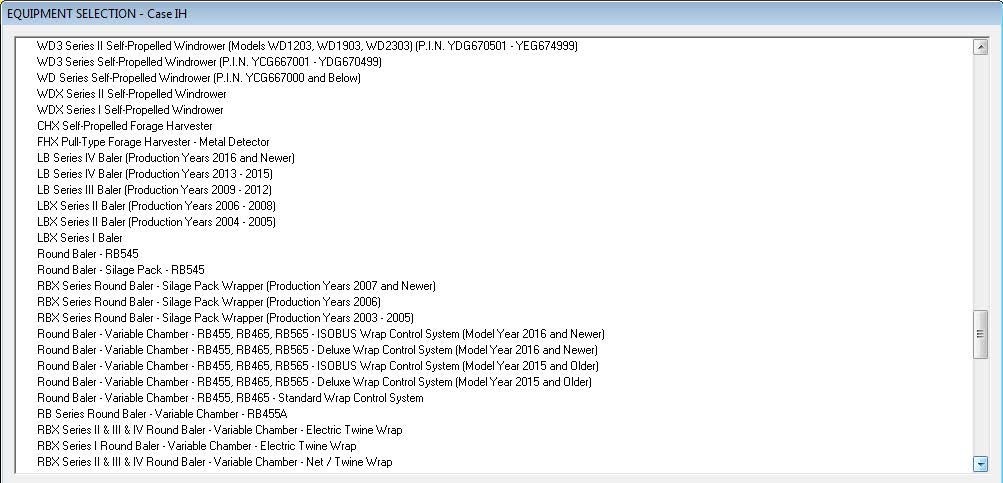Select RBX Silage Pack Wrapper 2003 - 2005
This screenshot has width=1003, height=483.
tap(225, 318)
